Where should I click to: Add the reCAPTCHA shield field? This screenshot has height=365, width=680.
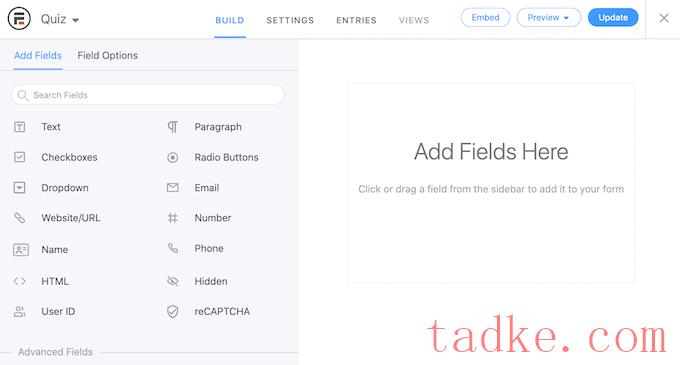[x=173, y=312]
